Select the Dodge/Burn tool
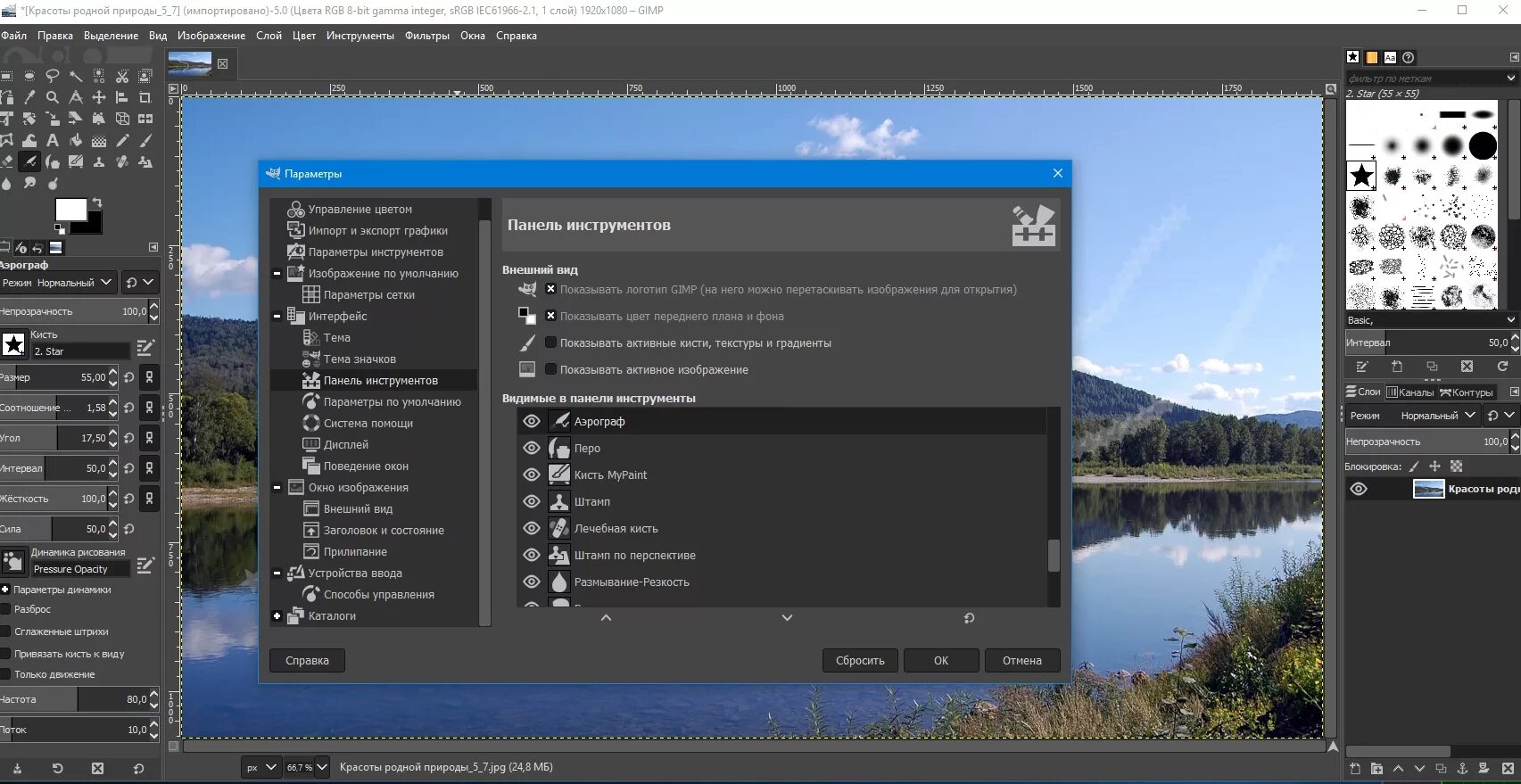Screen dimensions: 1521x784 [53, 184]
